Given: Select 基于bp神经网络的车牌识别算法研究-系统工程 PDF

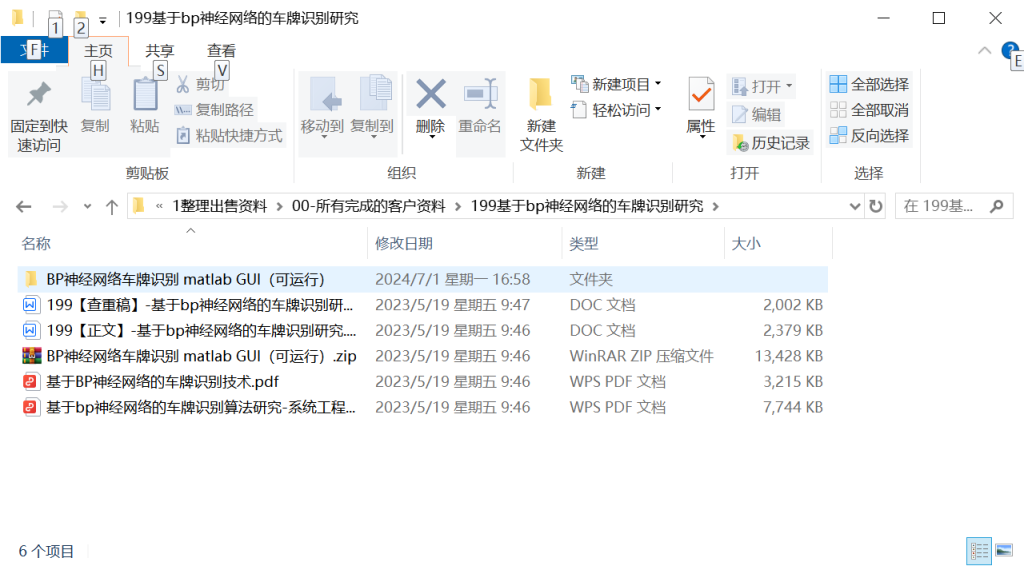Looking at the screenshot, I should pos(423,407).
